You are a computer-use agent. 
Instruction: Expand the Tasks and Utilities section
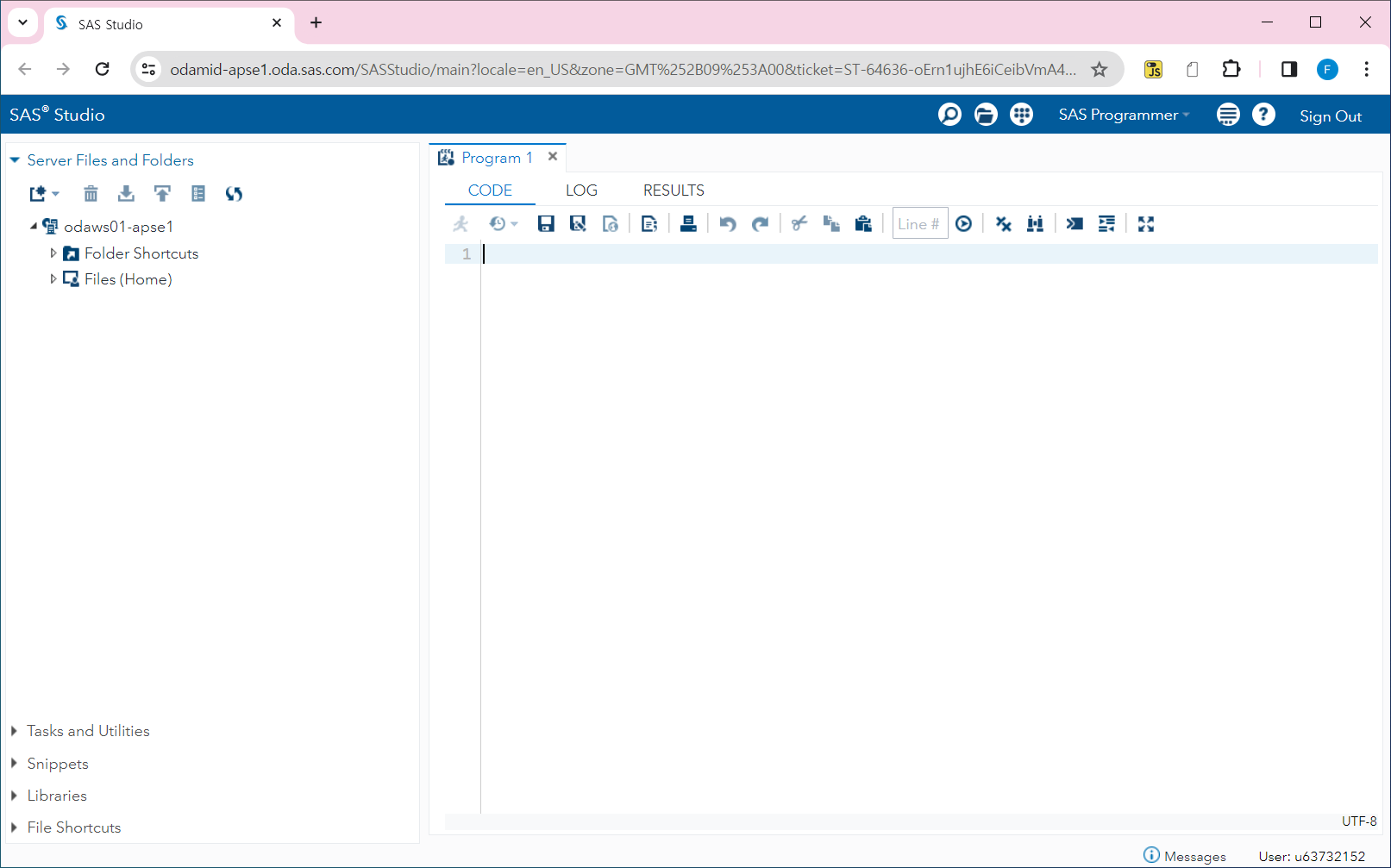(14, 731)
